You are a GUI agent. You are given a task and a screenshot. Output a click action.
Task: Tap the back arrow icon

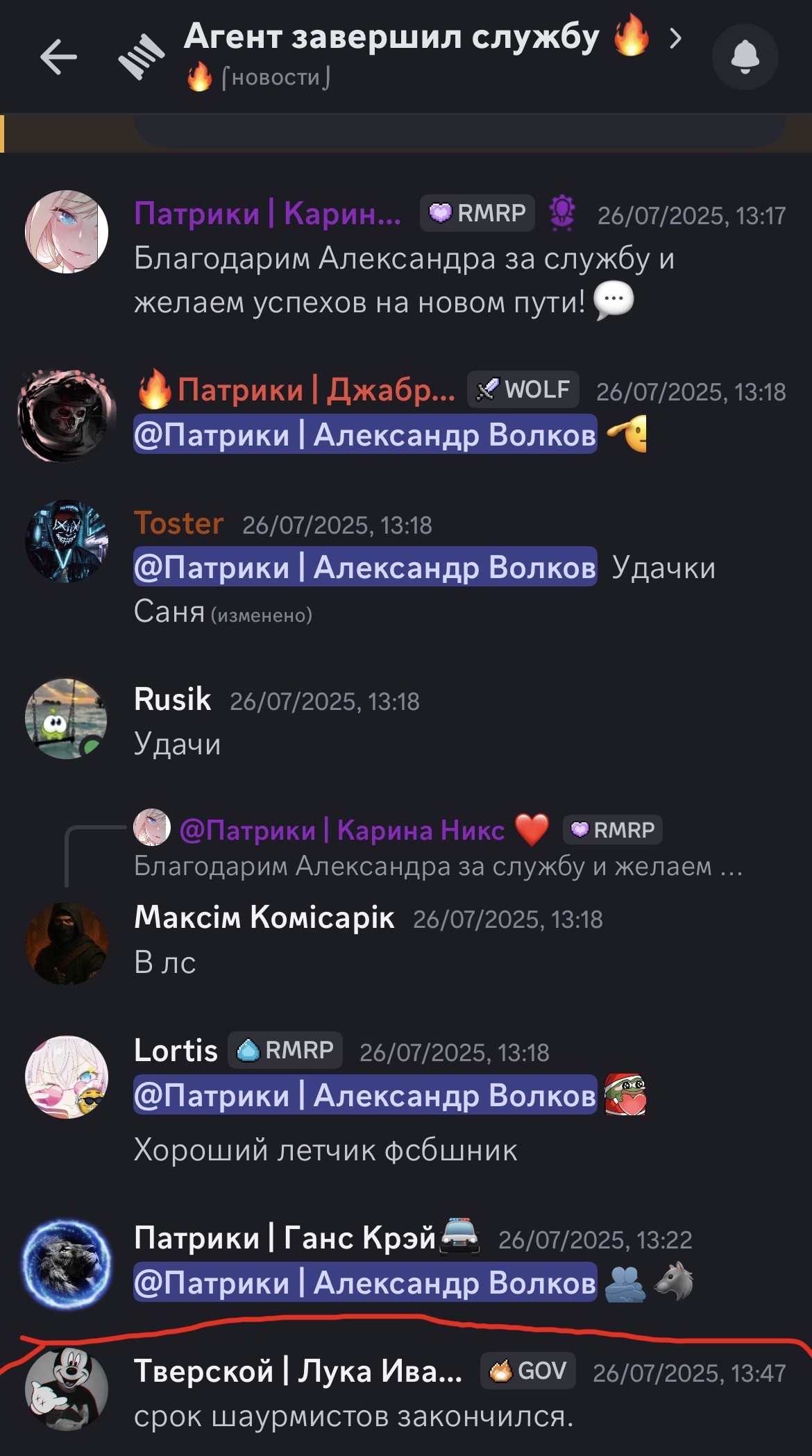[58, 57]
